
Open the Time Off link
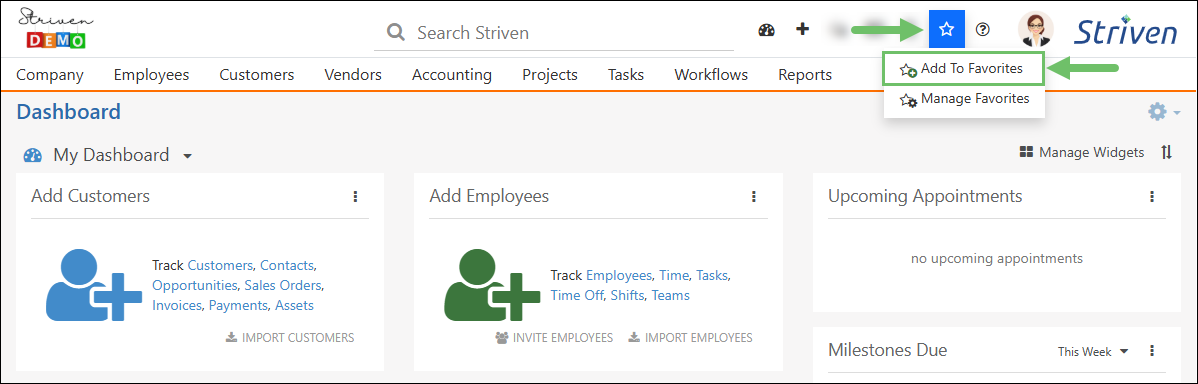[577, 295]
